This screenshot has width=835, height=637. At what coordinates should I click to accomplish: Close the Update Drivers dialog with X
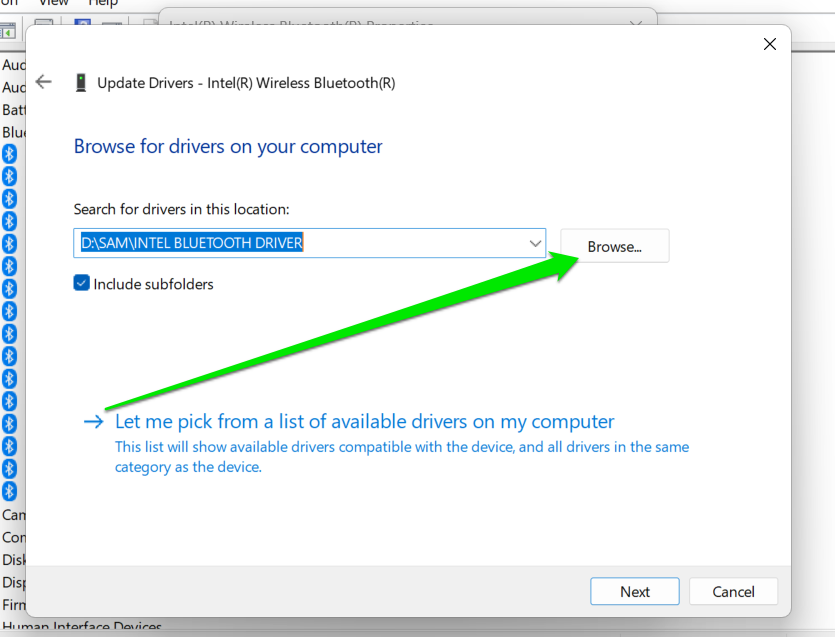769,44
